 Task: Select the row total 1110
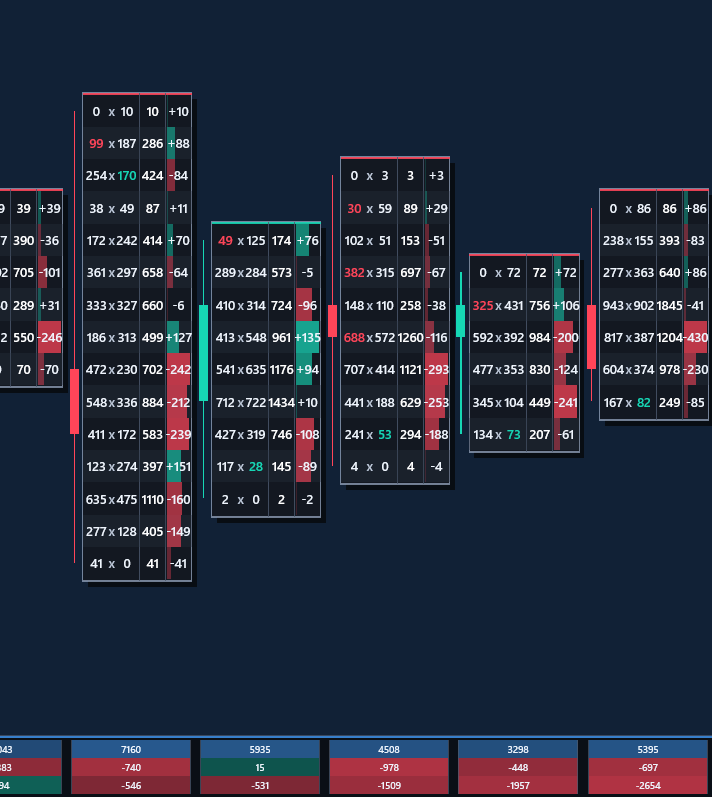[x=152, y=499]
